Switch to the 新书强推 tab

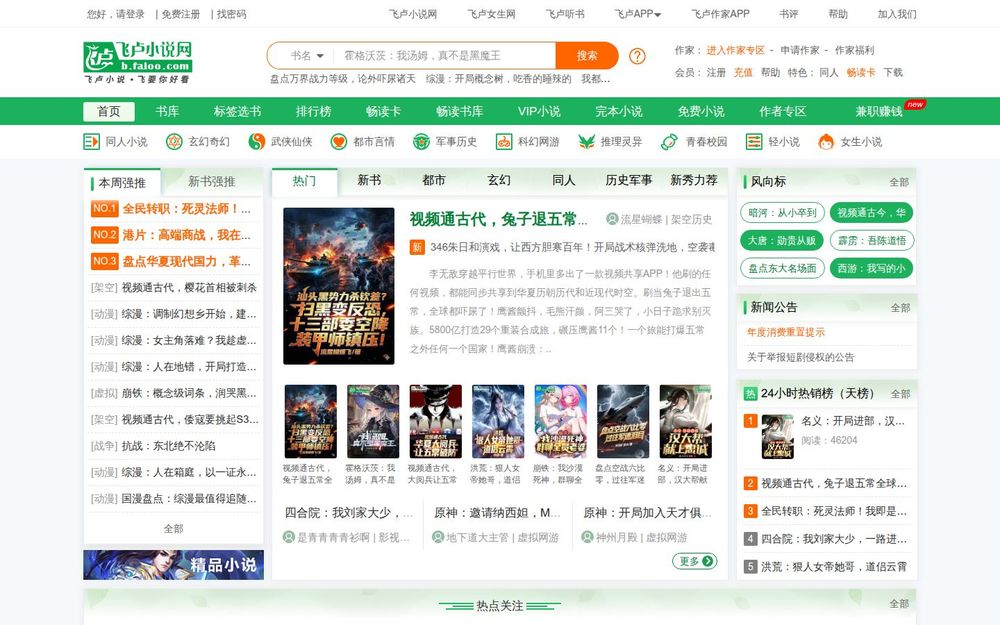click(212, 182)
